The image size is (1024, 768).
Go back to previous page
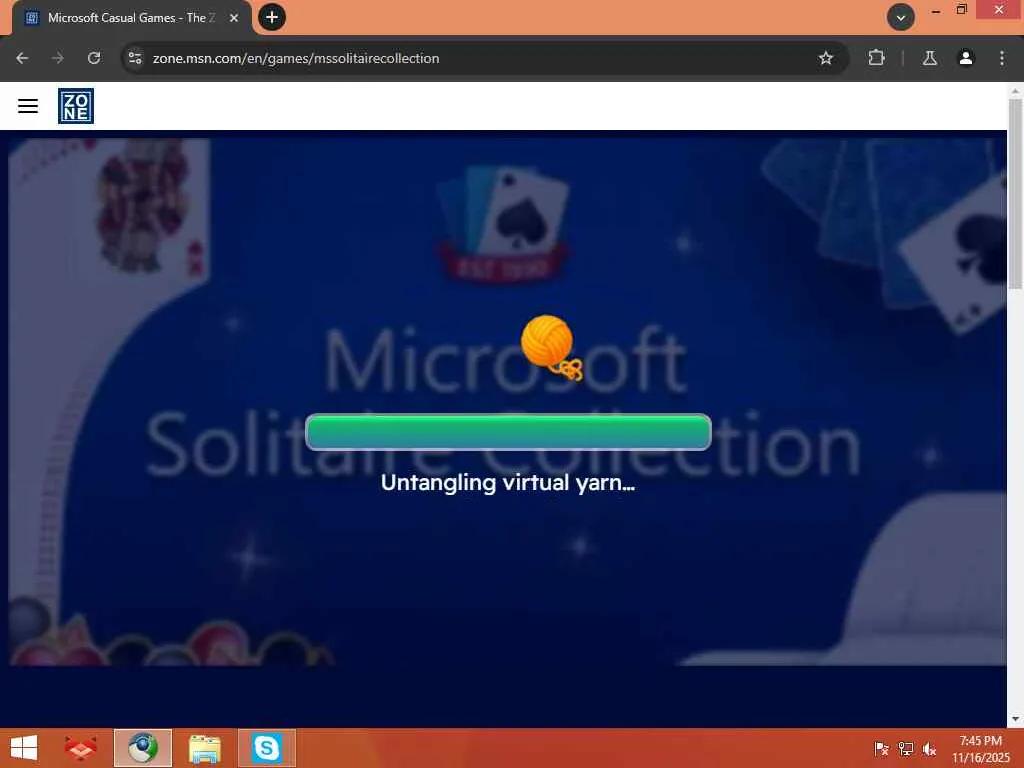coord(22,58)
